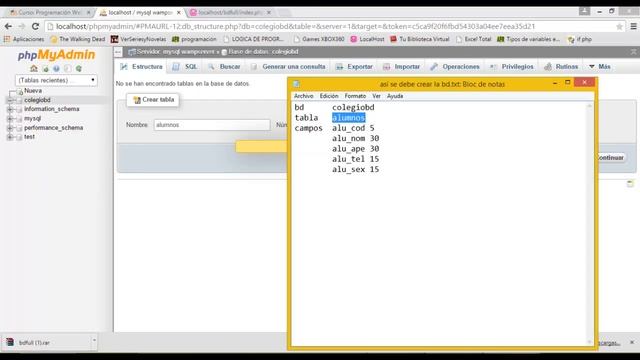Image resolution: width=640 pixels, height=360 pixels.
Task: Expand the test database node
Action: [10, 137]
